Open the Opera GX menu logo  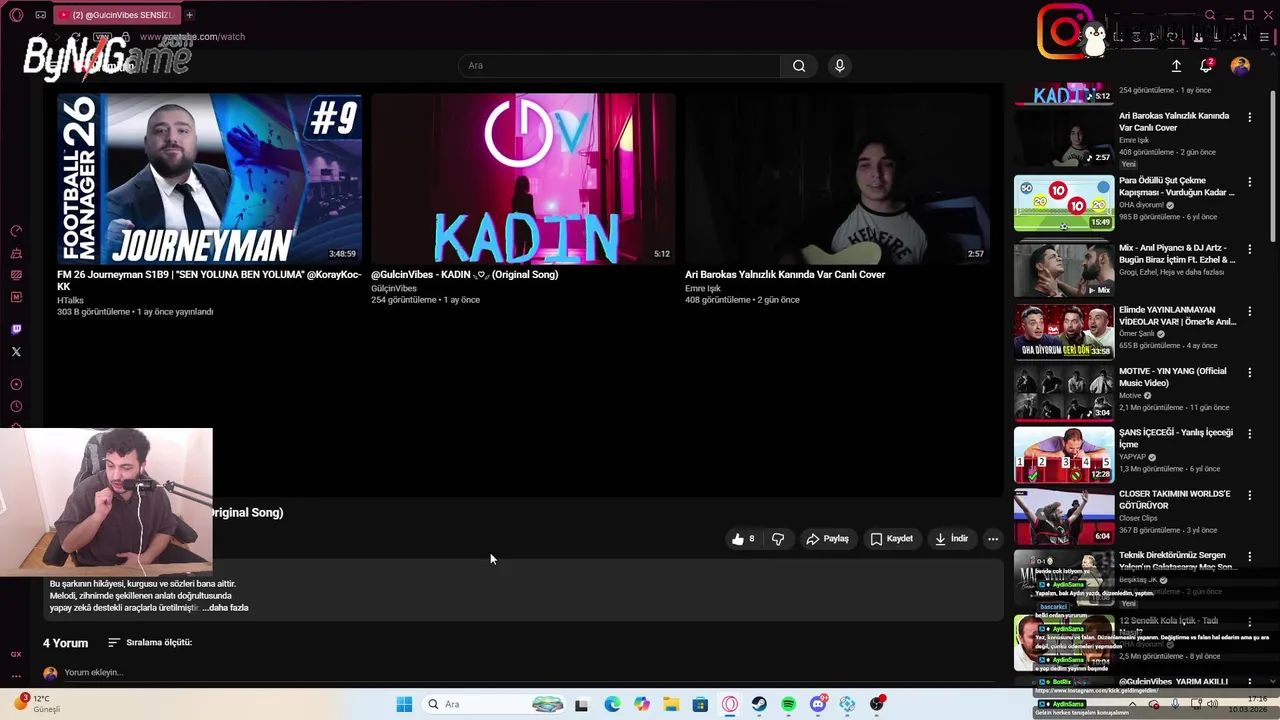16,15
